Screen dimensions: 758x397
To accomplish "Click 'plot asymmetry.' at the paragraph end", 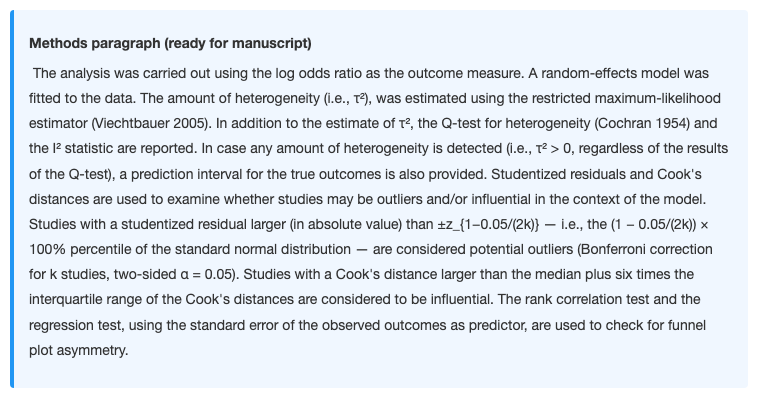I will [x=79, y=350].
